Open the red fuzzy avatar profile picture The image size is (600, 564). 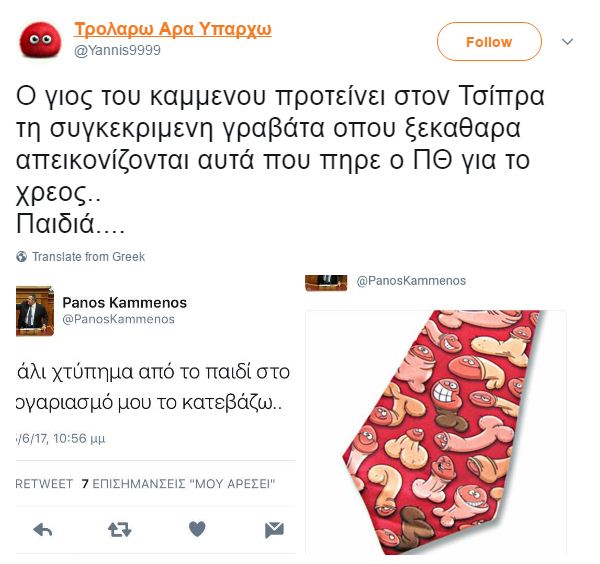[40, 40]
